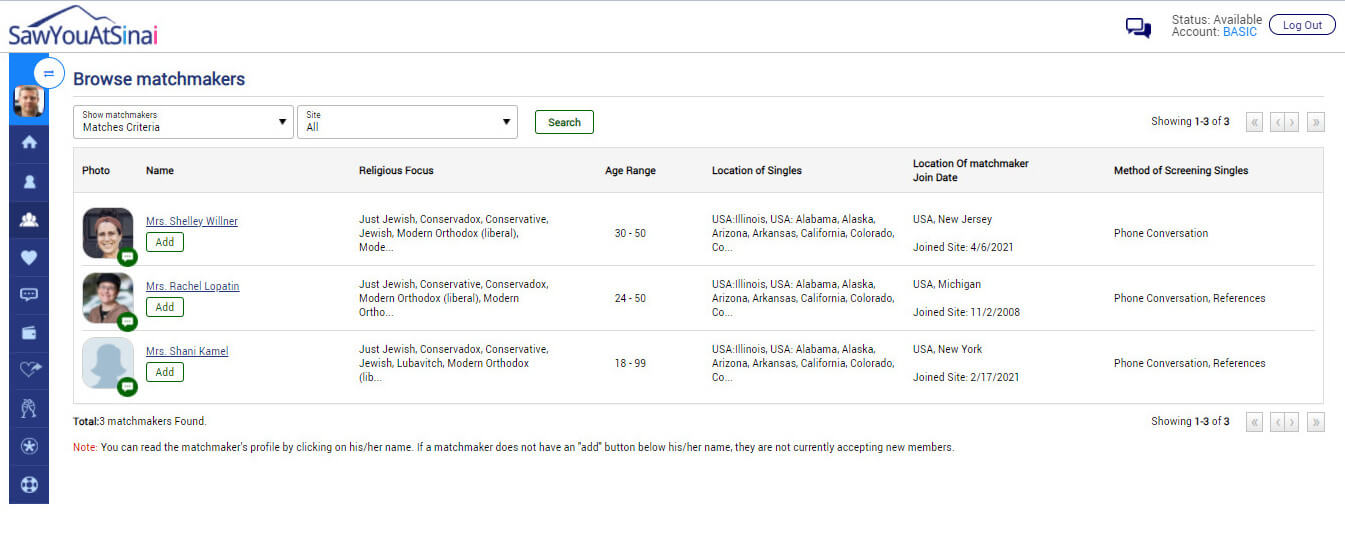Open the champagne glasses sidebar icon
Screen dimensions: 1345x551
tap(29, 408)
